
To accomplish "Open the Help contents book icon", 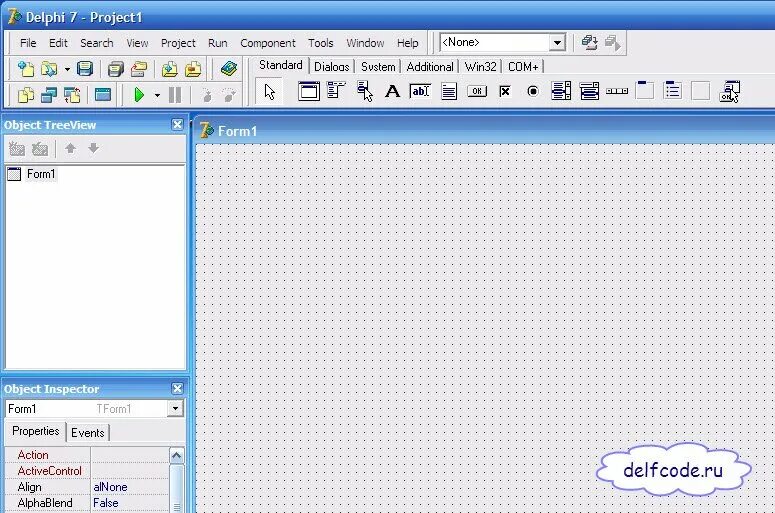I will [228, 69].
